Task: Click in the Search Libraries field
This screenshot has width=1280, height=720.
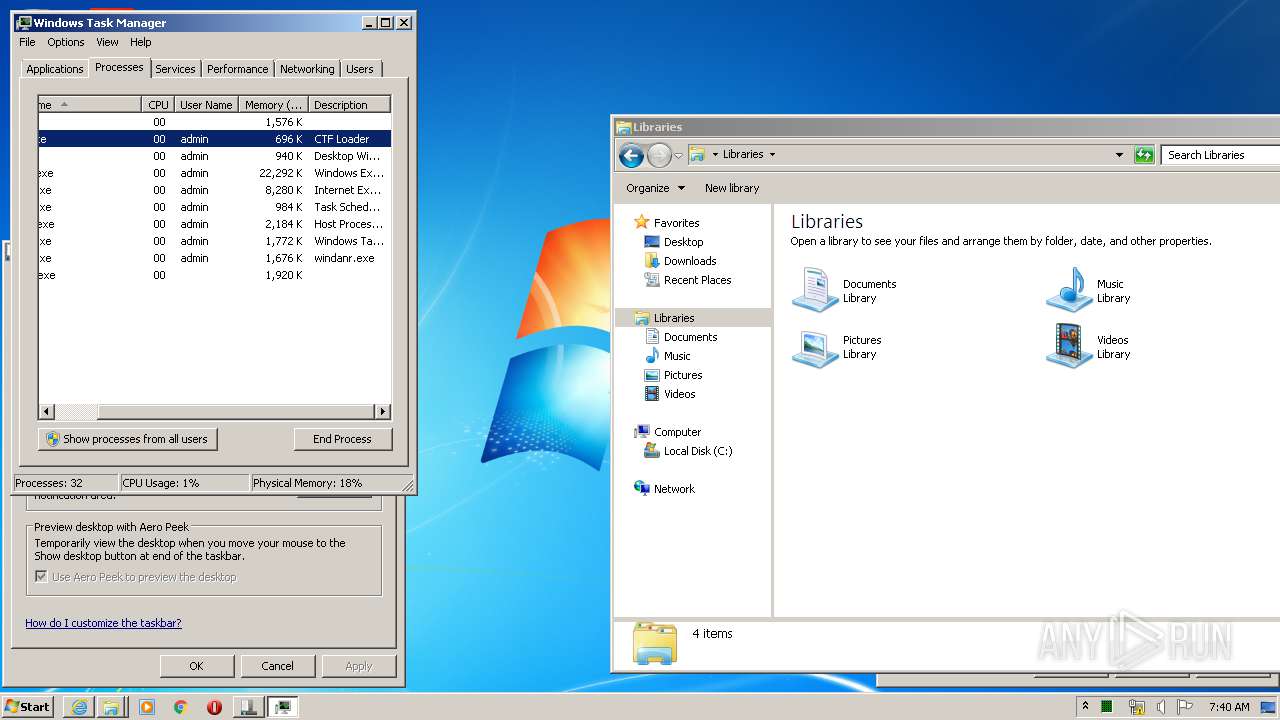Action: click(1221, 155)
